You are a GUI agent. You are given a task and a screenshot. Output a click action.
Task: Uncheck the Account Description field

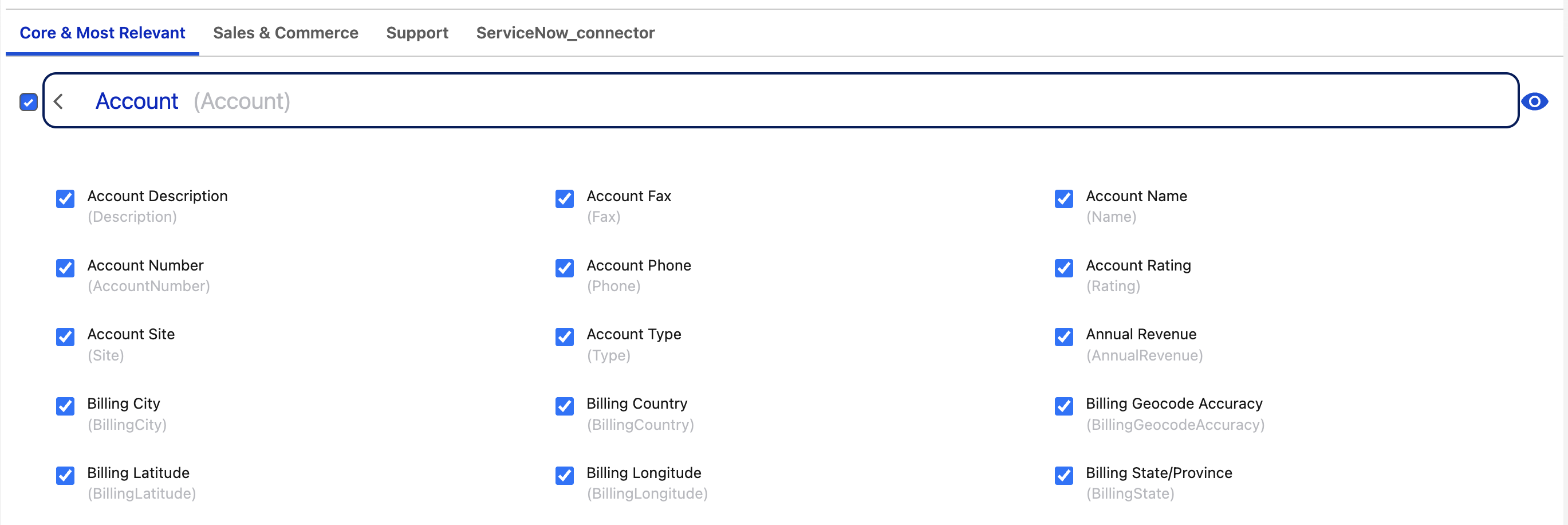click(x=65, y=198)
